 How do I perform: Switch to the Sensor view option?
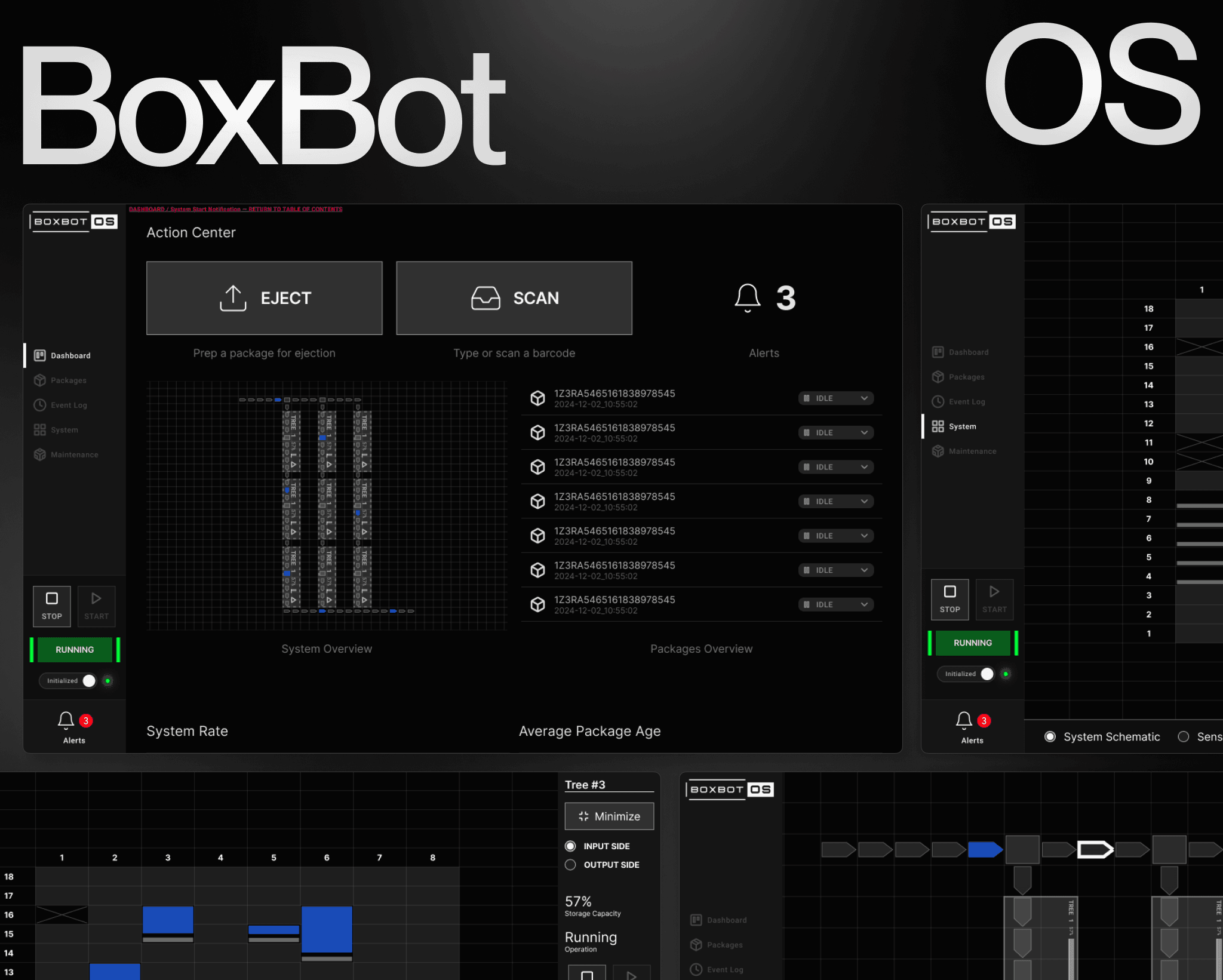[1184, 736]
